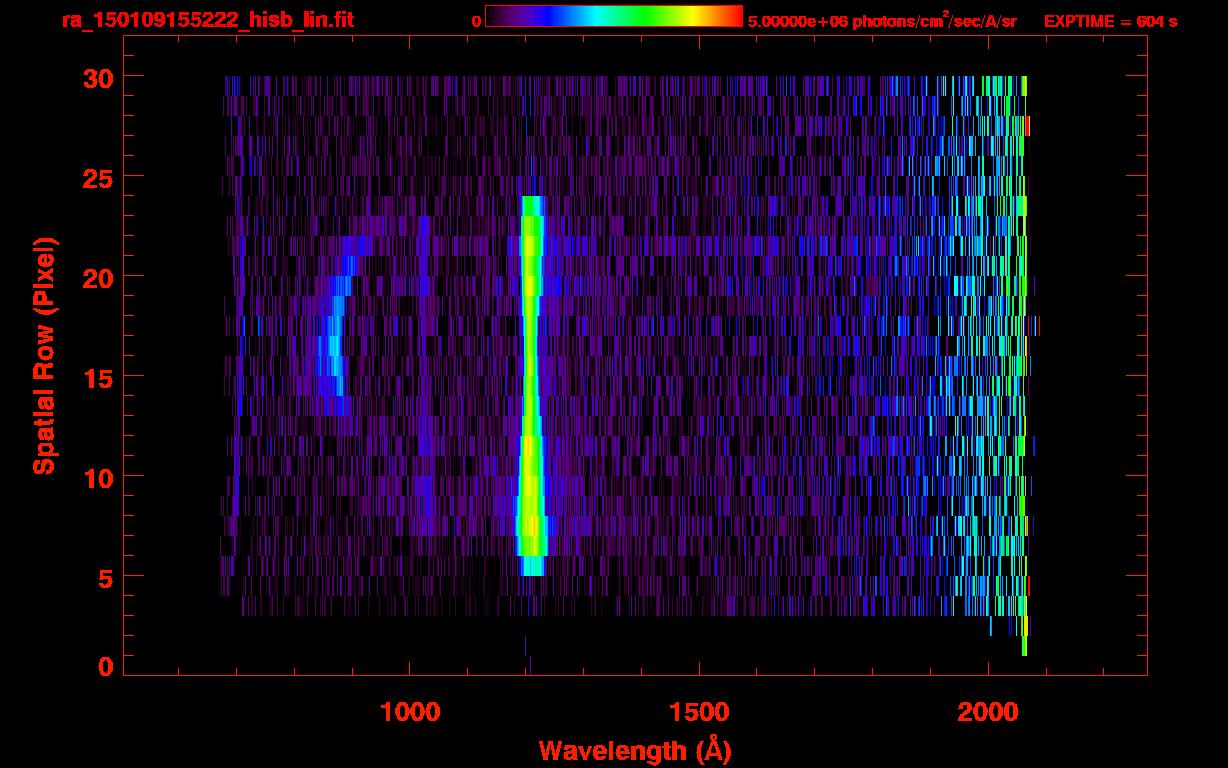Click the green band at the spectrum's right edge
The height and width of the screenshot is (768, 1228).
[1021, 300]
